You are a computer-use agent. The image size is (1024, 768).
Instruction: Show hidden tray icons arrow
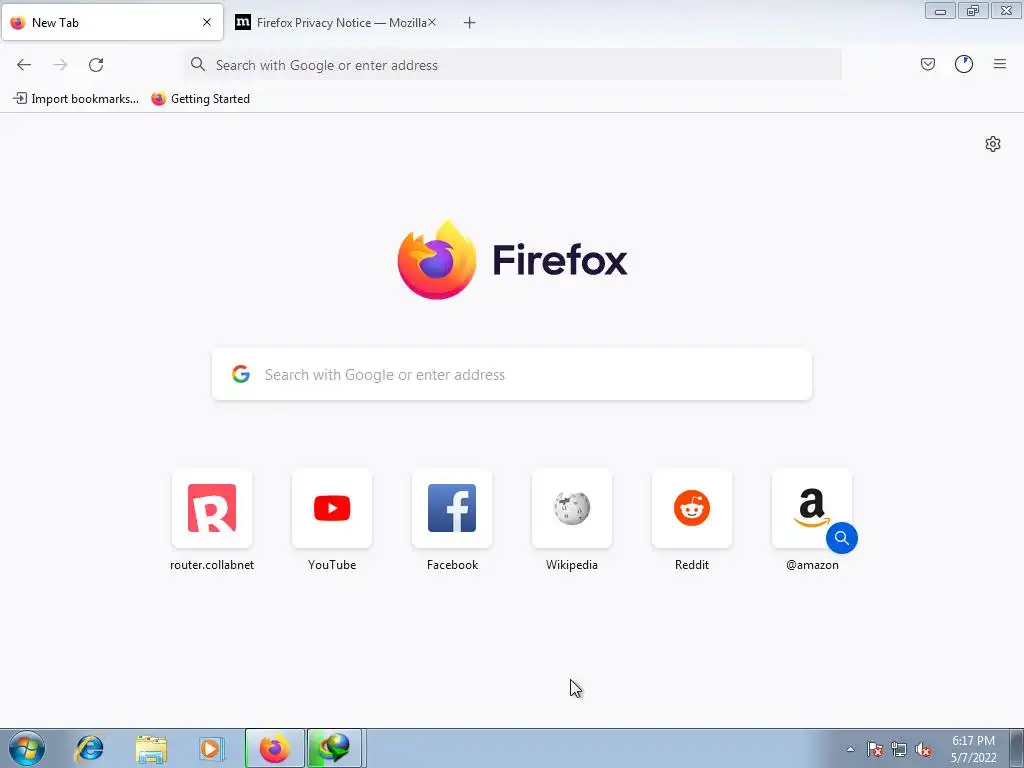click(x=850, y=749)
